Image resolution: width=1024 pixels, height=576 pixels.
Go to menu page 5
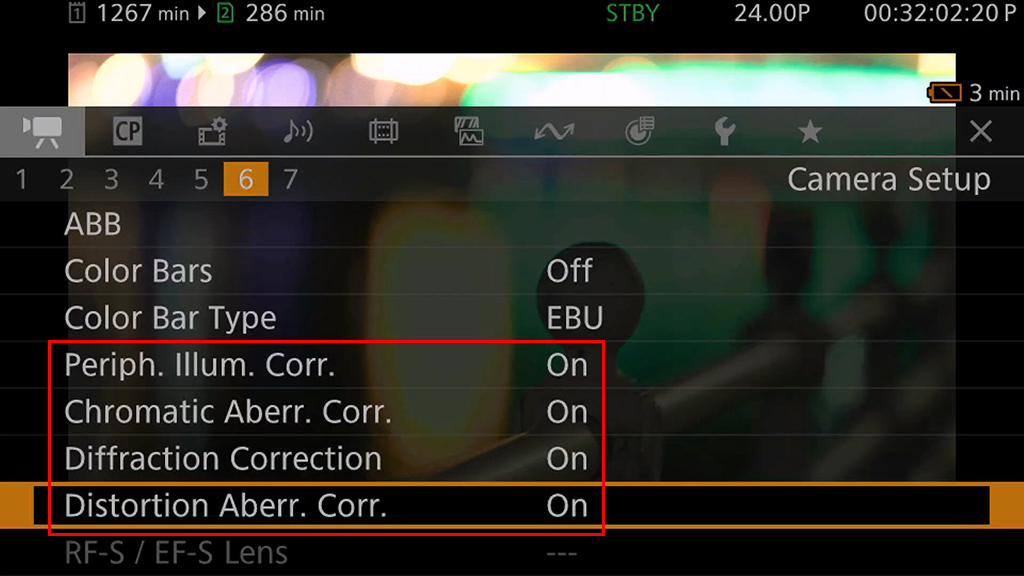[201, 179]
